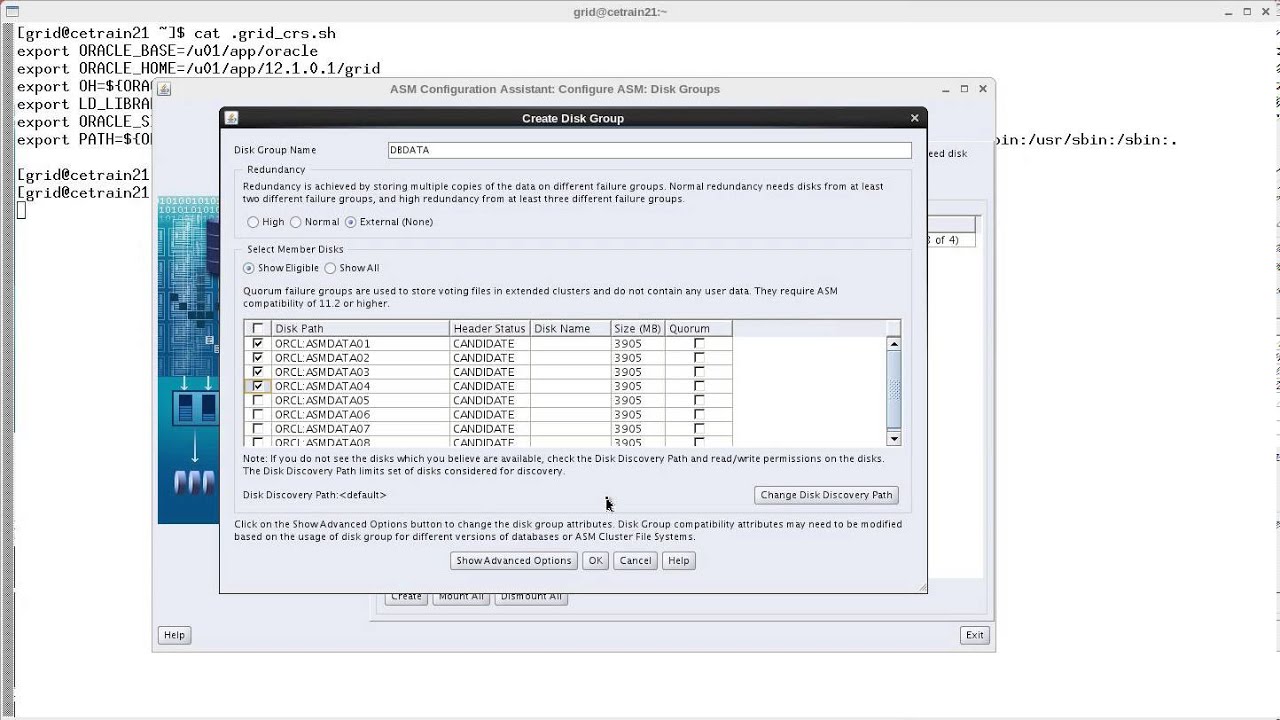This screenshot has height=720, width=1280.
Task: Toggle the select-all checkbox in table header
Action: (x=258, y=328)
